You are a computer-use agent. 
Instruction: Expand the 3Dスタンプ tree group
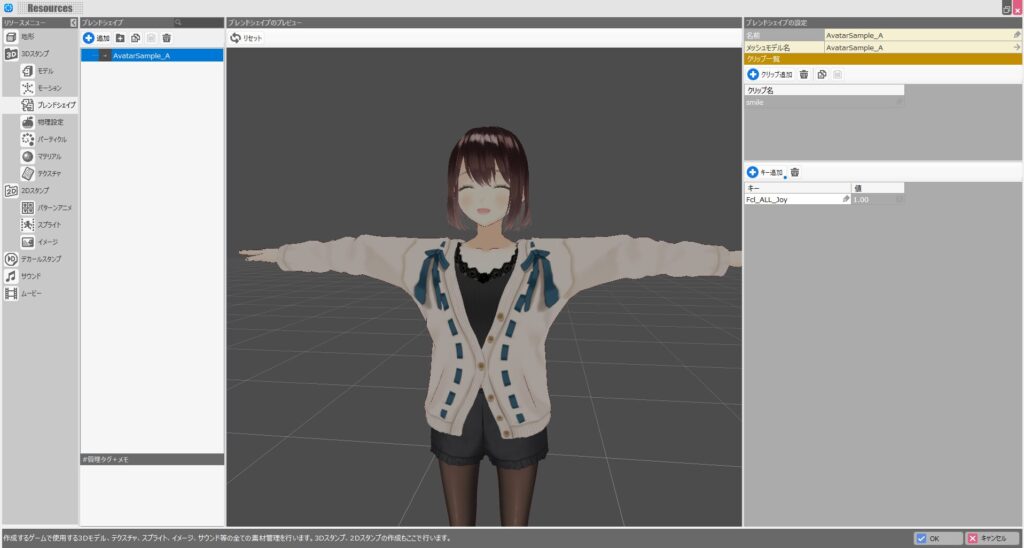(11, 53)
